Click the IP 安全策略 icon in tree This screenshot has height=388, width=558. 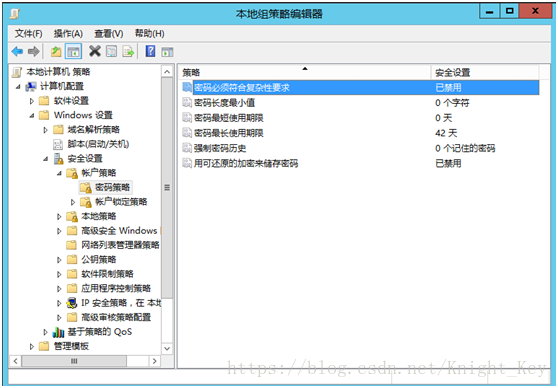point(72,303)
